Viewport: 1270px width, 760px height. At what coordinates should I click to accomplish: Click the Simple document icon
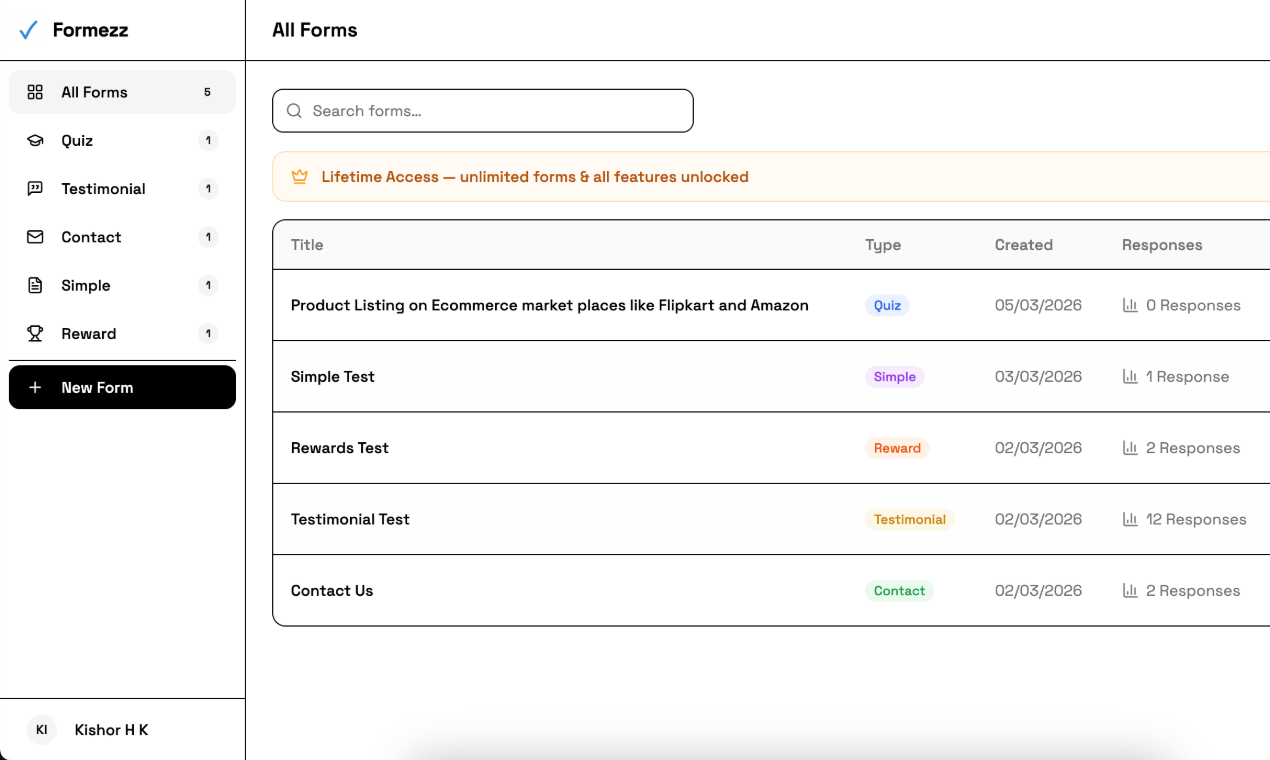click(35, 285)
